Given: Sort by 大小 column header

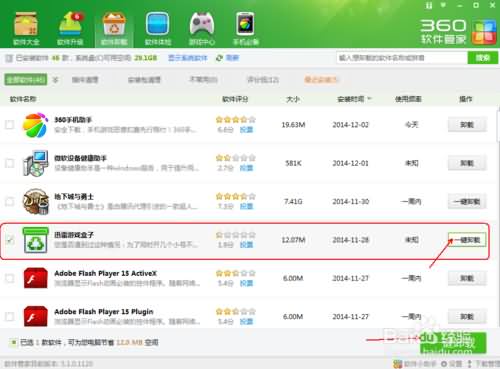Looking at the screenshot, I should click(293, 99).
